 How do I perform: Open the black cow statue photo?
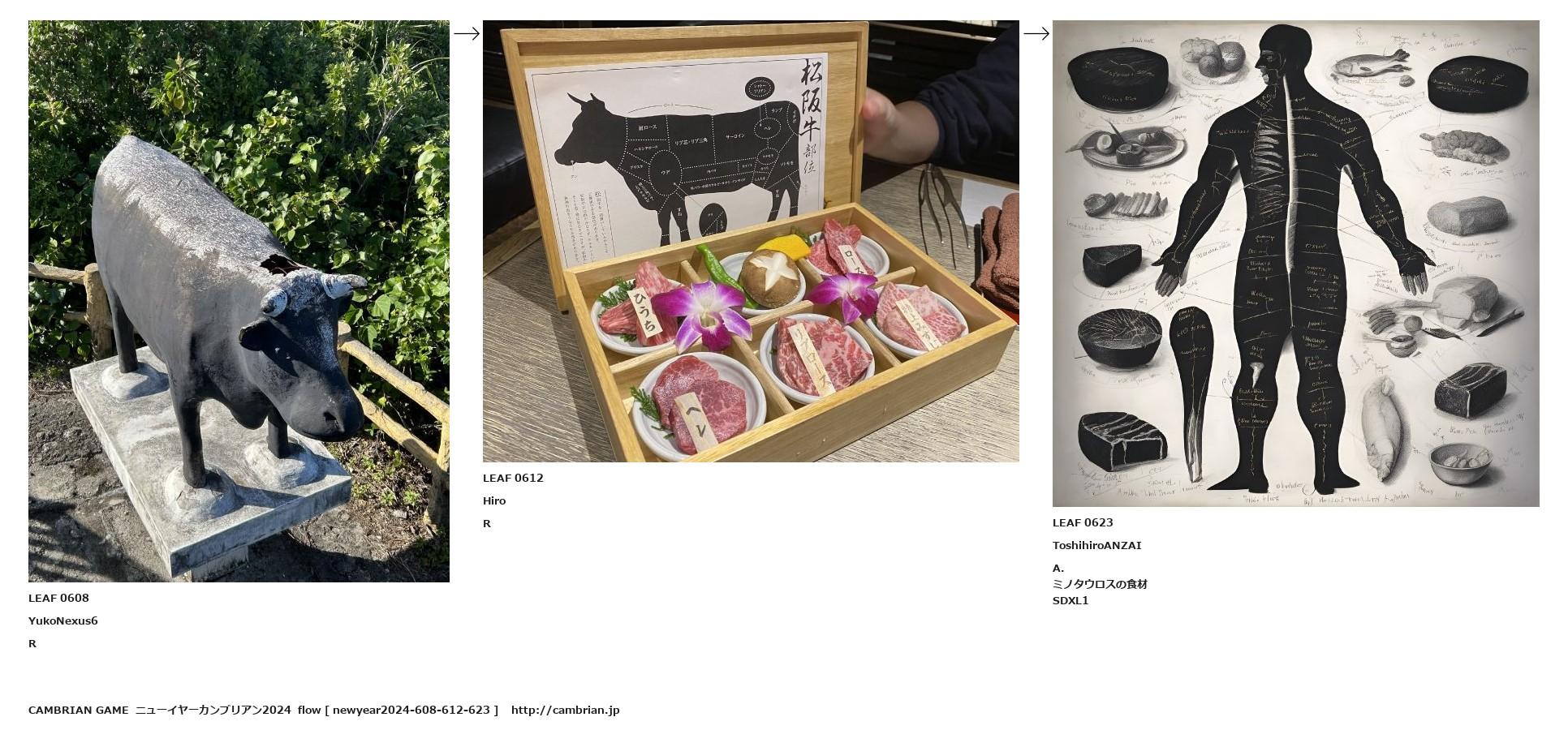point(239,301)
